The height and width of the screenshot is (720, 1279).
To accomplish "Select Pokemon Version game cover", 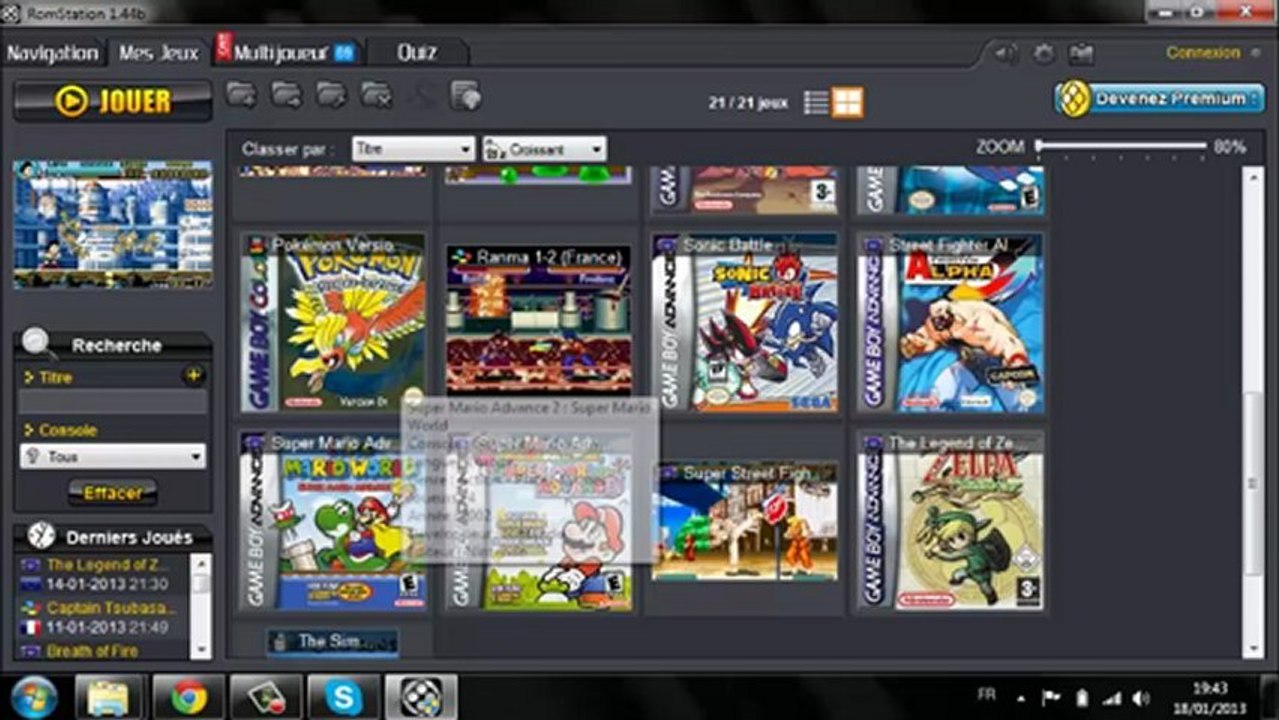I will [x=334, y=324].
